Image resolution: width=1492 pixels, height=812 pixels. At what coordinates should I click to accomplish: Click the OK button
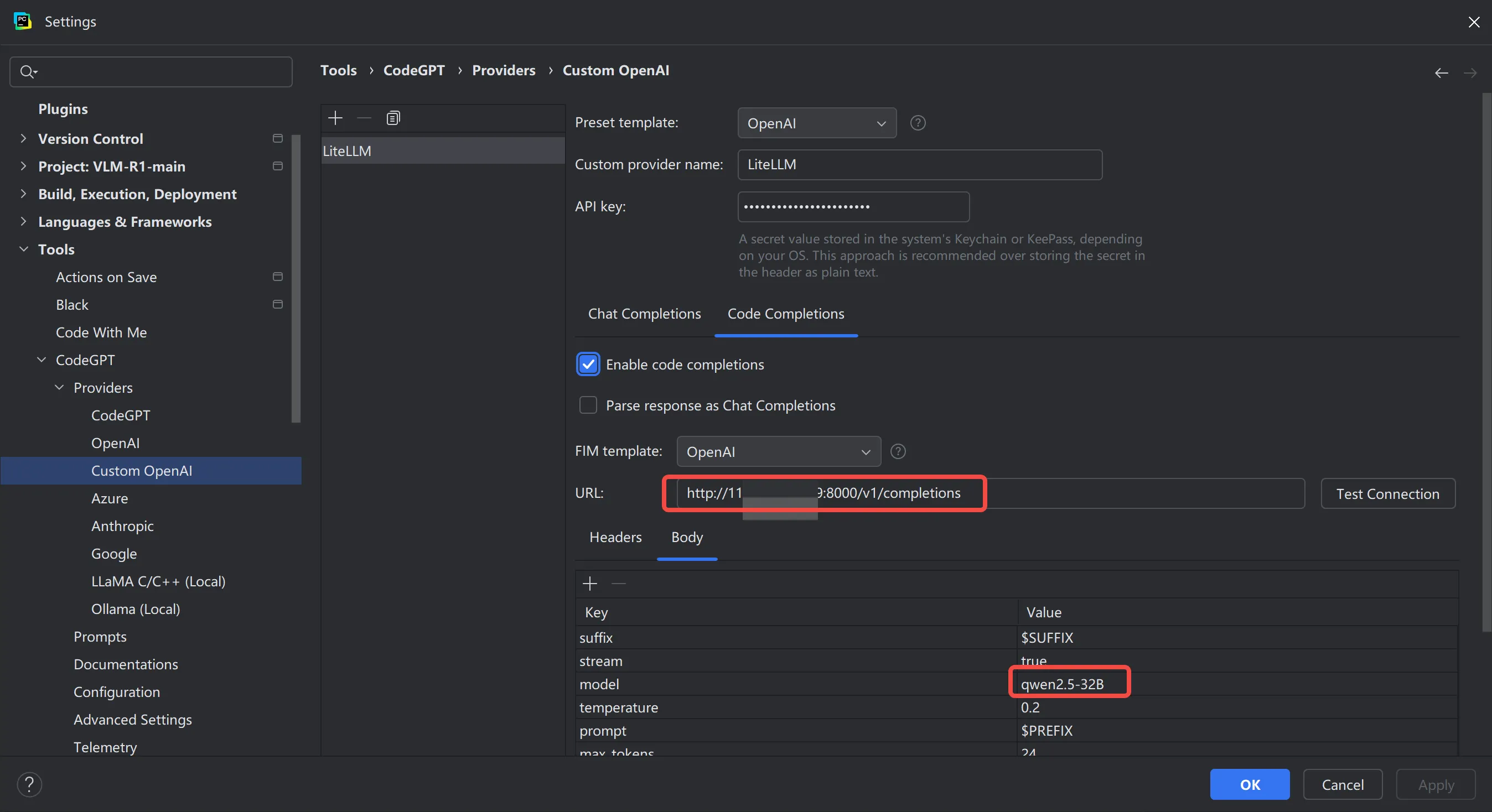coord(1249,784)
